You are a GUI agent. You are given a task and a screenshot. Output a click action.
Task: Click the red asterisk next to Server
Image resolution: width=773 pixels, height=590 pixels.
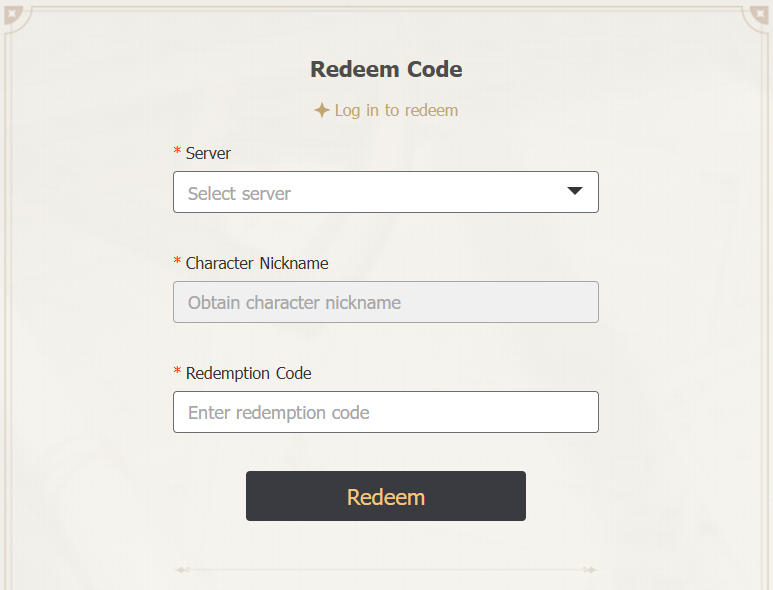(x=177, y=150)
